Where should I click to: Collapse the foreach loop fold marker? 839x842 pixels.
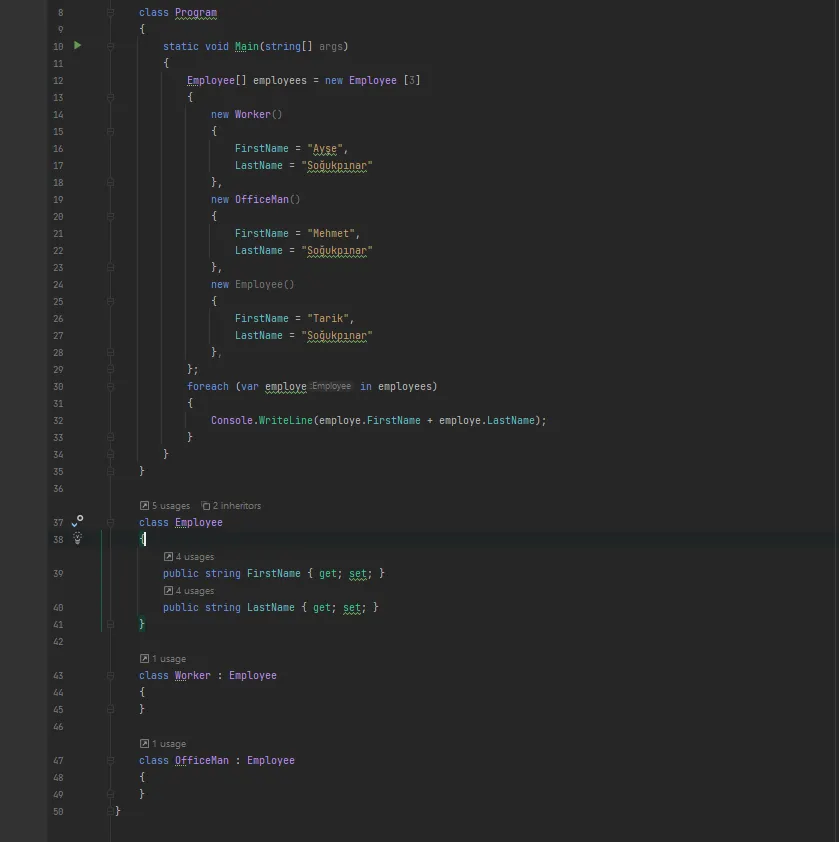[110, 386]
